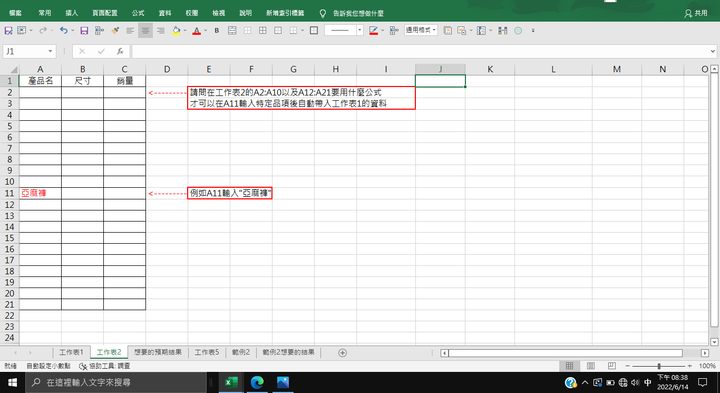Click the Normal view icon in status bar
The height and width of the screenshot is (393, 720).
(569, 366)
